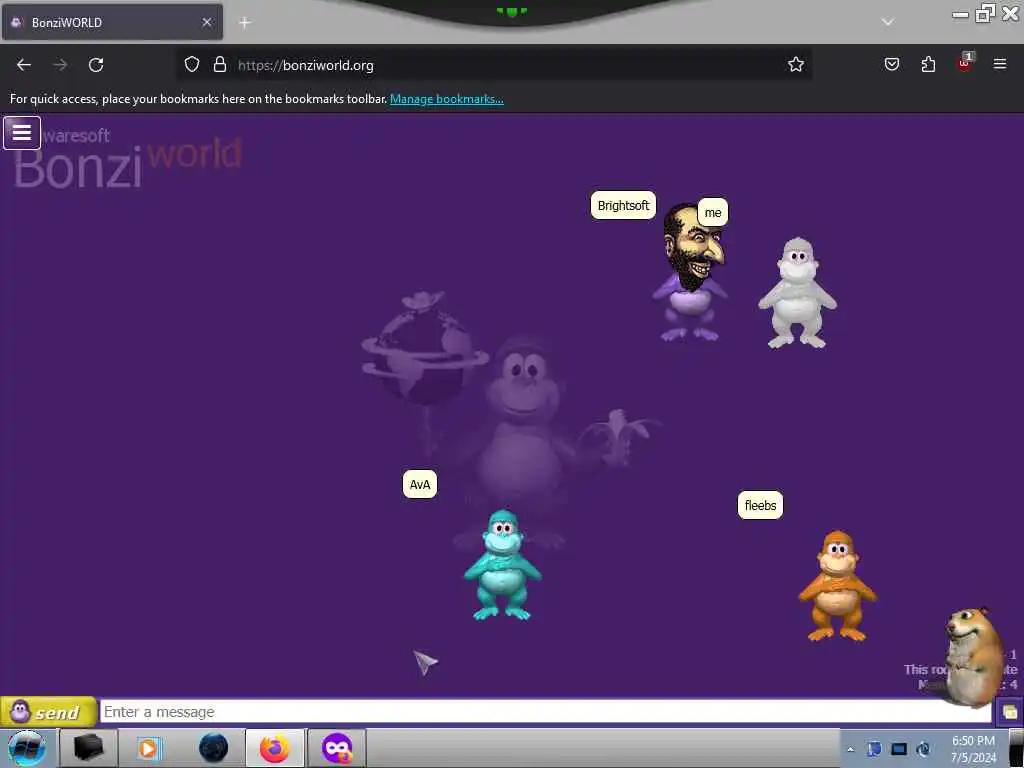Screen dimensions: 1024x768
Task: Minimize the Firefox window
Action: [960, 14]
